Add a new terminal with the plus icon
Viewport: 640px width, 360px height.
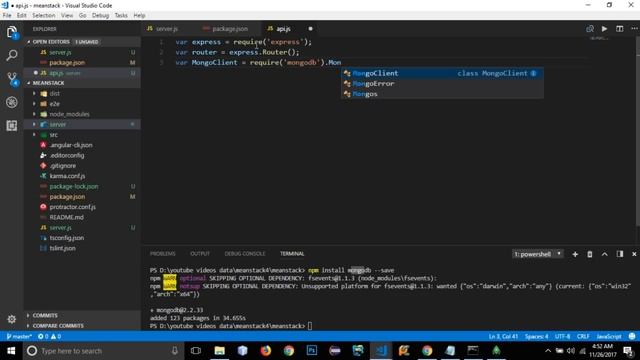(575, 254)
